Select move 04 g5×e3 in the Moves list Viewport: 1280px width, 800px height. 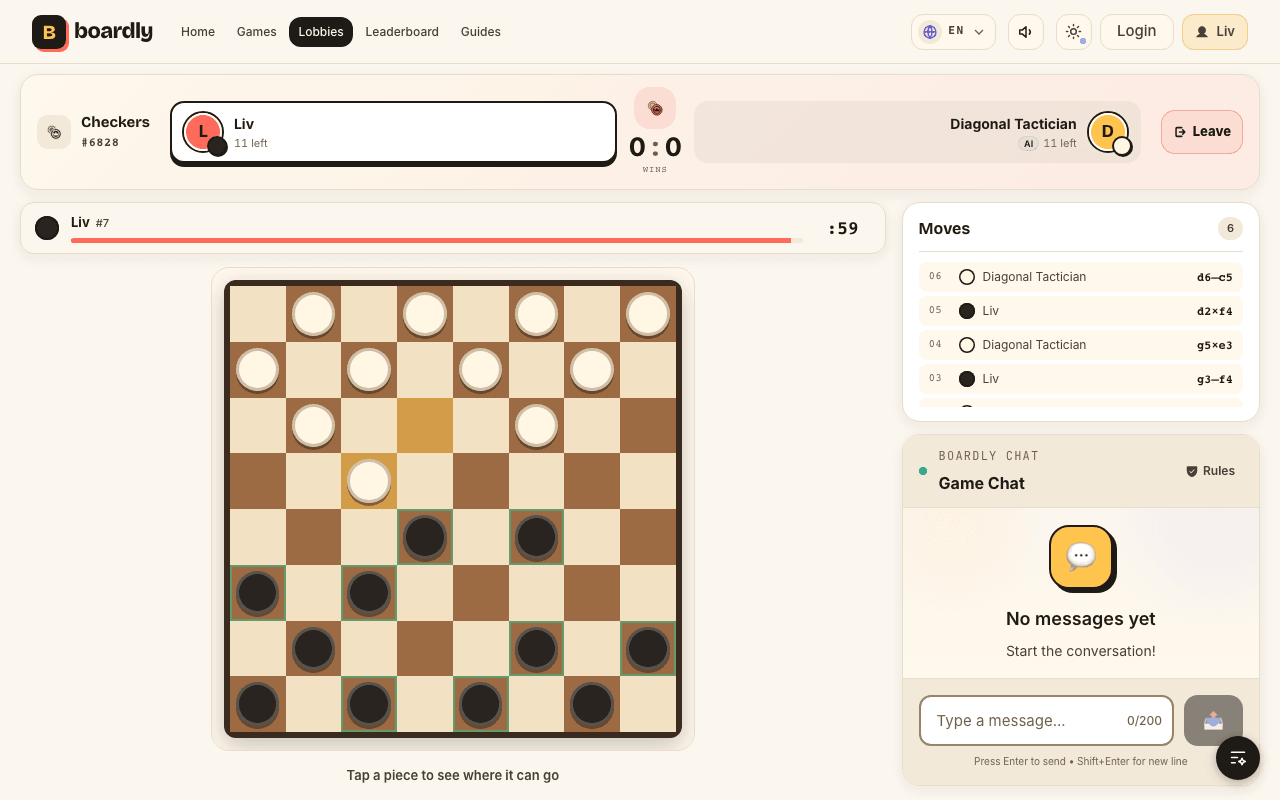(1081, 345)
